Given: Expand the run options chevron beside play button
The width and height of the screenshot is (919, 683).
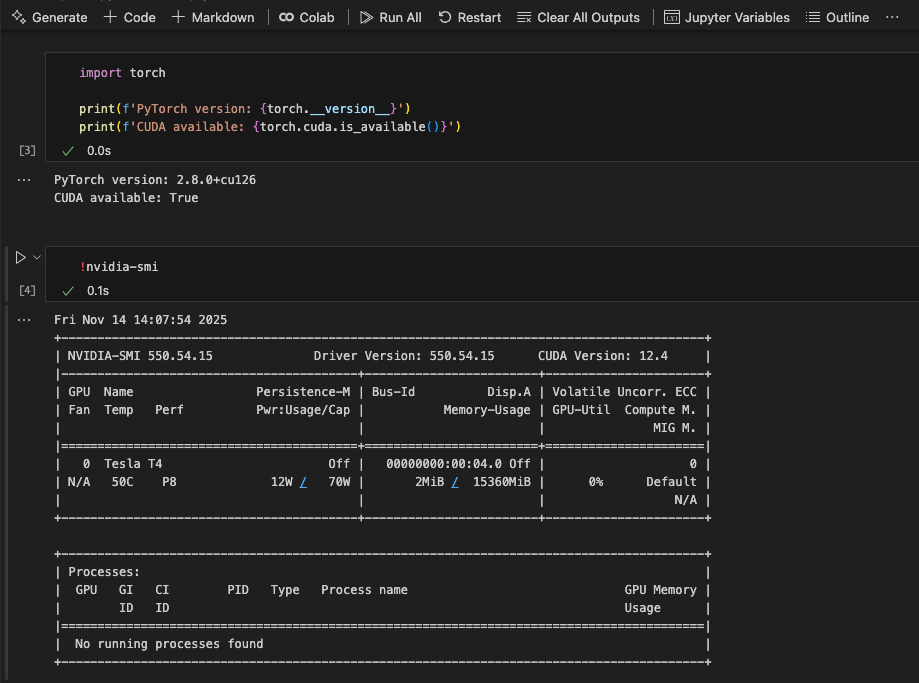Looking at the screenshot, I should coord(37,257).
